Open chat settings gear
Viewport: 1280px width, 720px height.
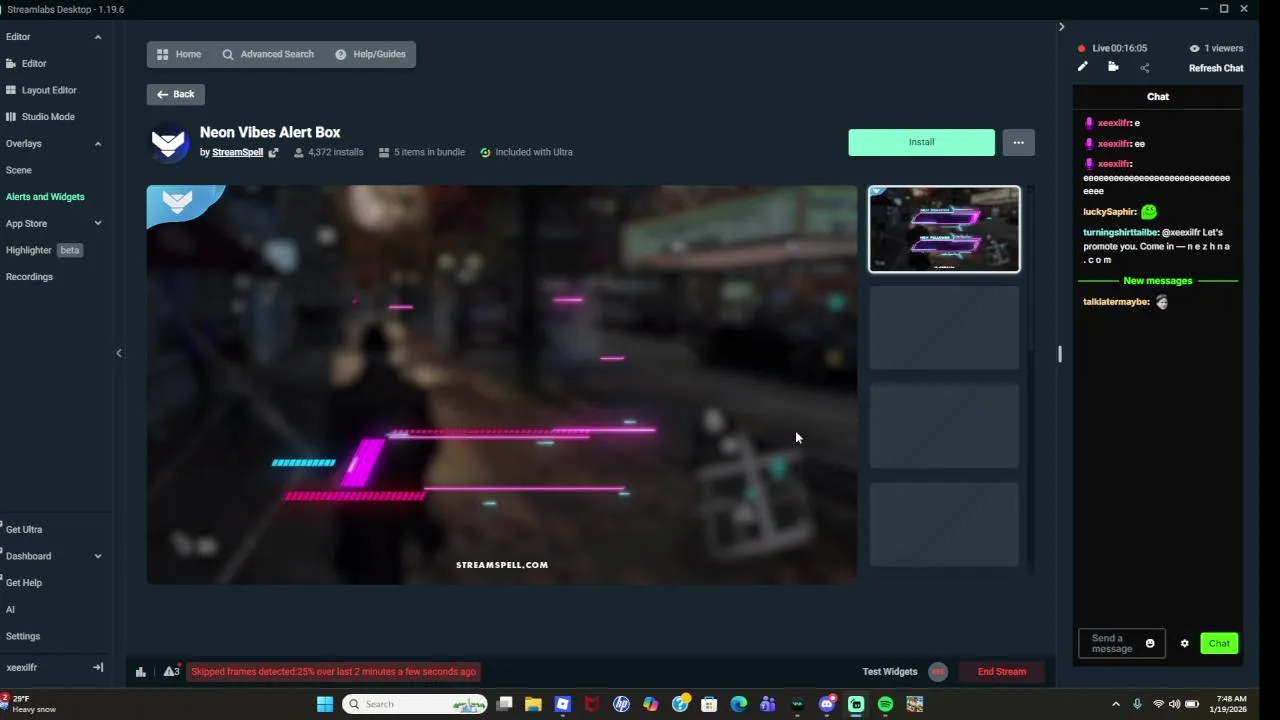(1185, 644)
